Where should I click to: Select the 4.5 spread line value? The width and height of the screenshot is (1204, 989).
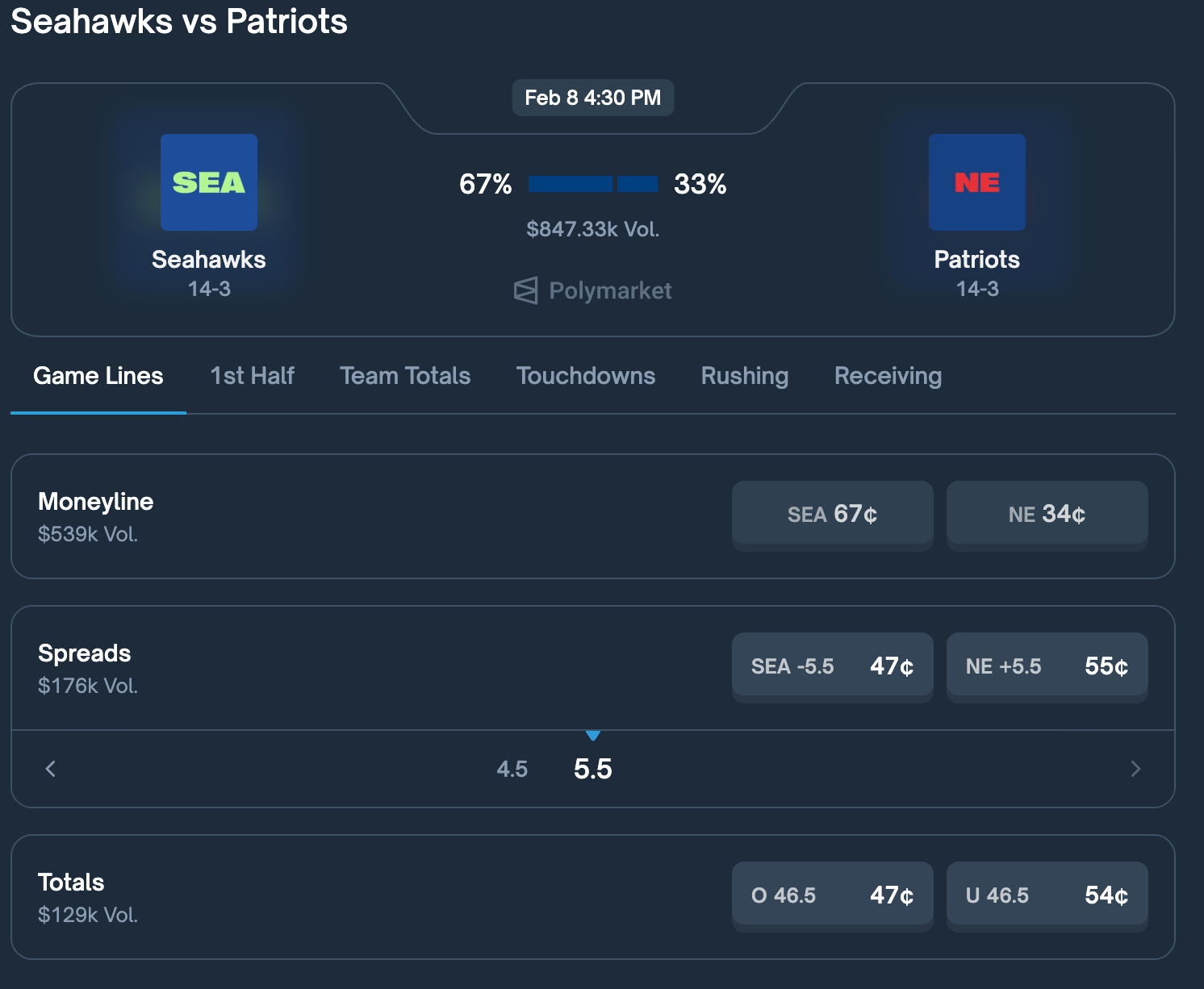tap(512, 769)
